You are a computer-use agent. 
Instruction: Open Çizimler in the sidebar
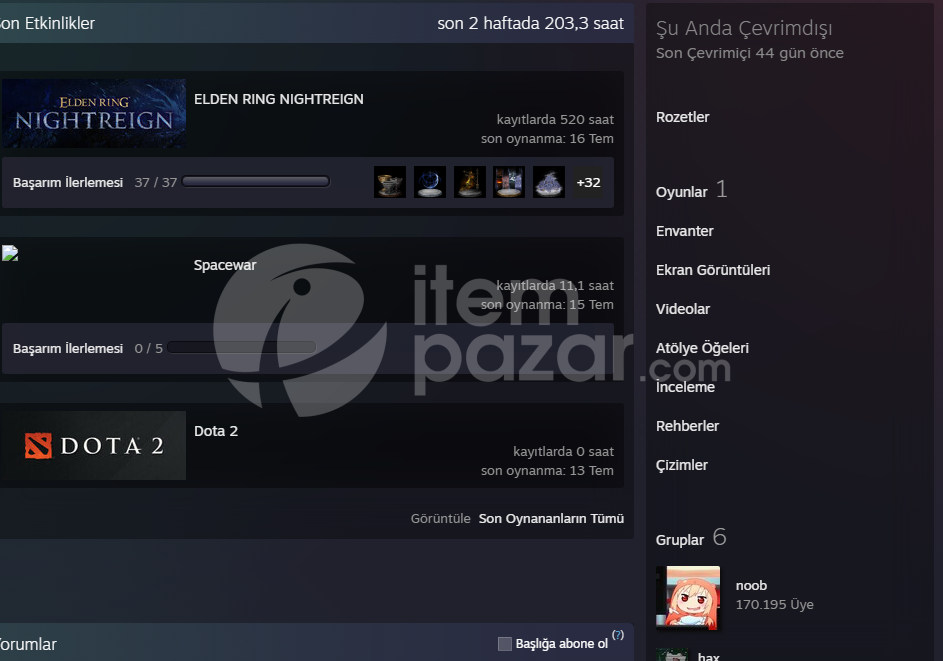pyautogui.click(x=681, y=466)
